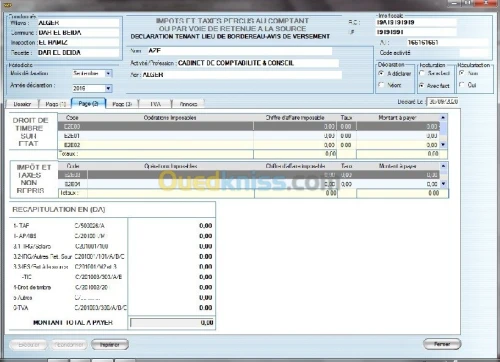Click the I.F number field
Image resolution: width=500 pixels, height=362 pixels.
tap(416, 32)
